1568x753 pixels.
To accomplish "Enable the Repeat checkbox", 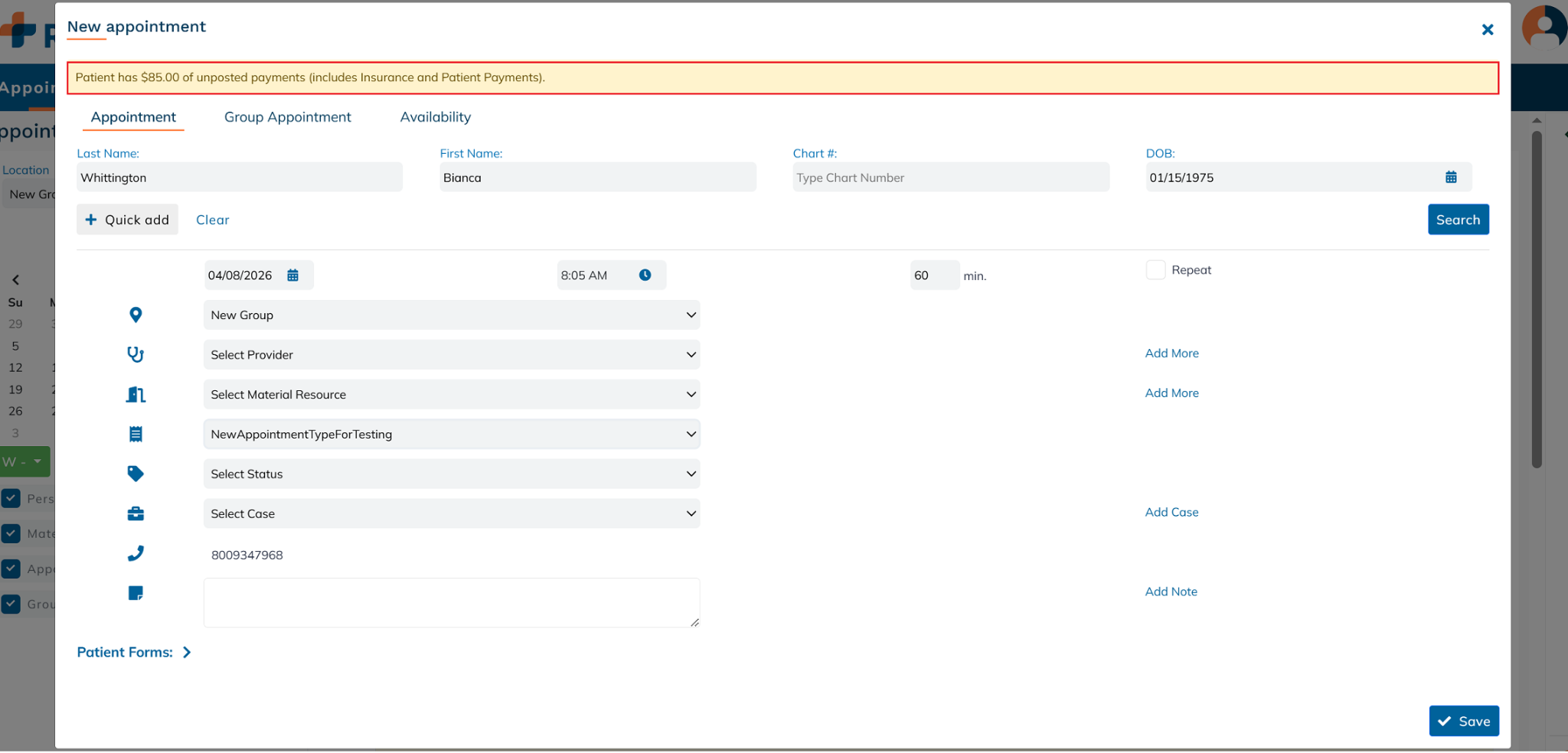I will [1155, 270].
